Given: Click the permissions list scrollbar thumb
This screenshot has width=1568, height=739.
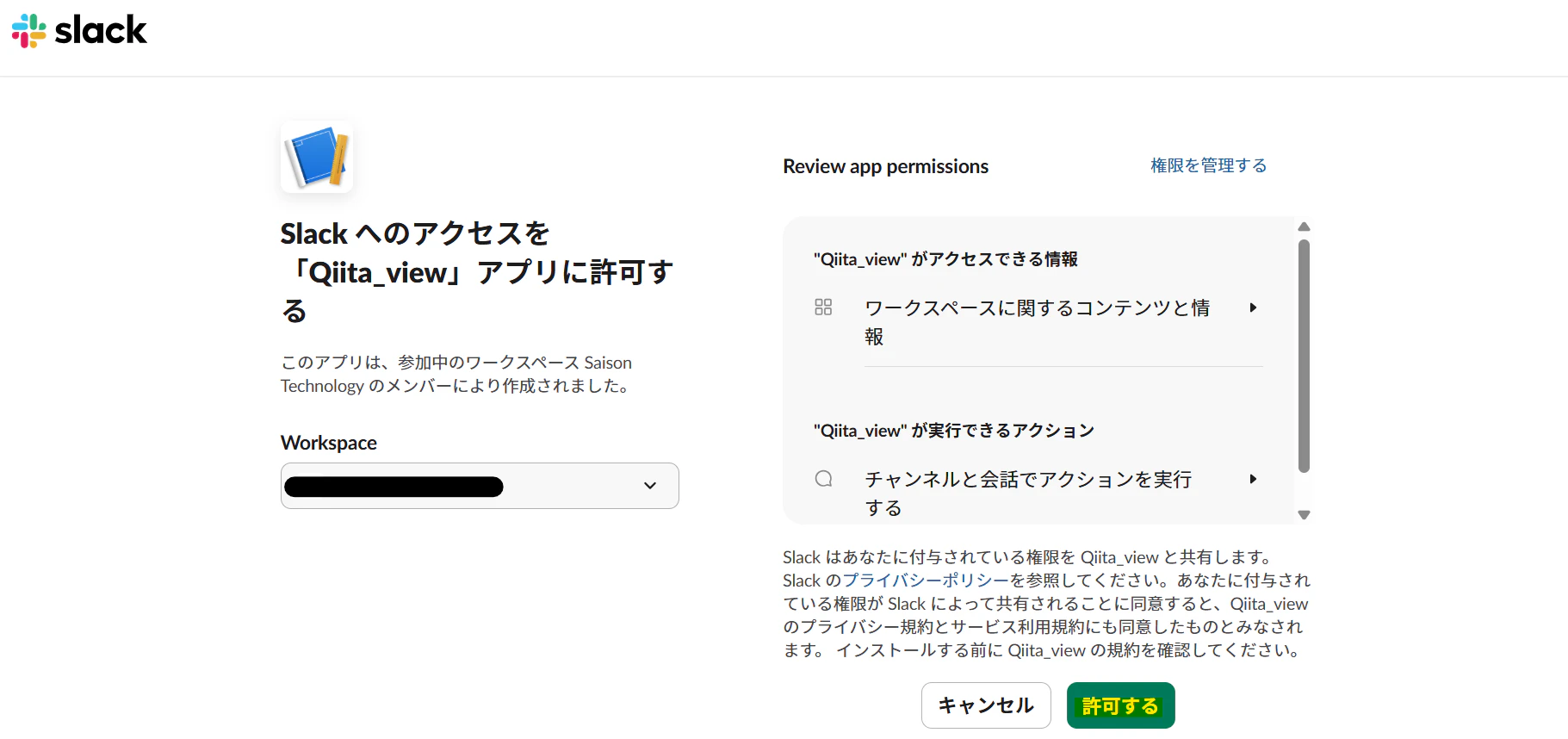Looking at the screenshot, I should [1304, 356].
